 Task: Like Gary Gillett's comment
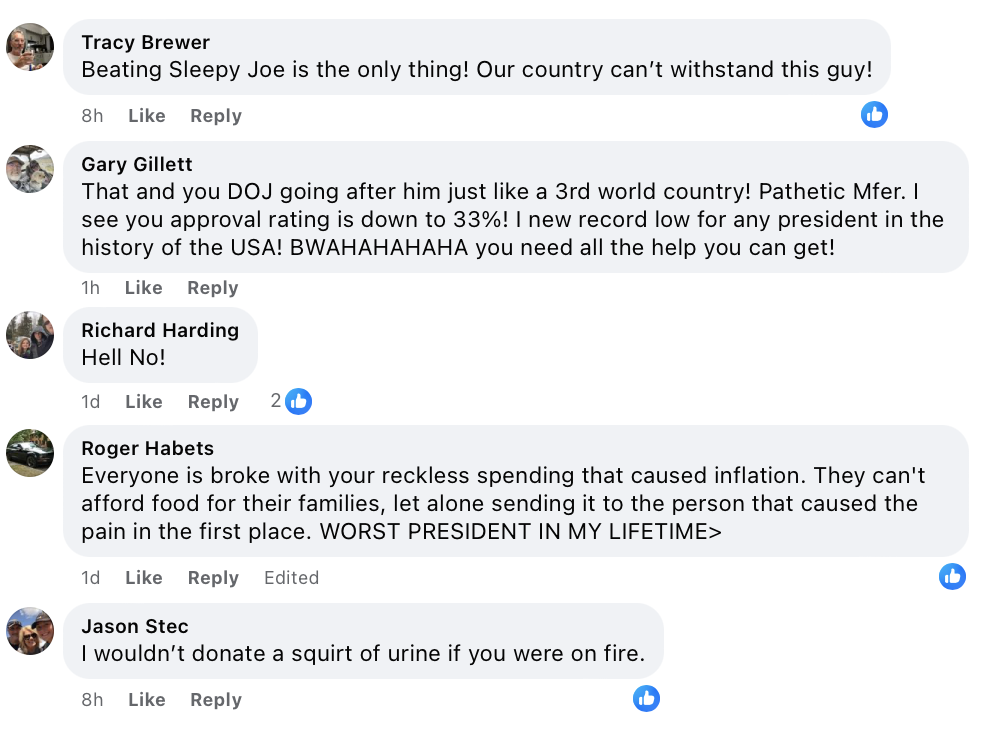(x=144, y=288)
